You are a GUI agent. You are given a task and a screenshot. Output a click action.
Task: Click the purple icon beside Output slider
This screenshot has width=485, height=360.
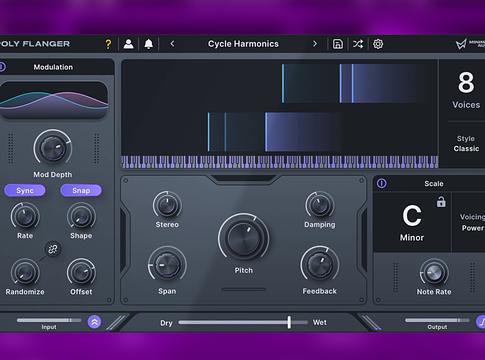coord(481,322)
